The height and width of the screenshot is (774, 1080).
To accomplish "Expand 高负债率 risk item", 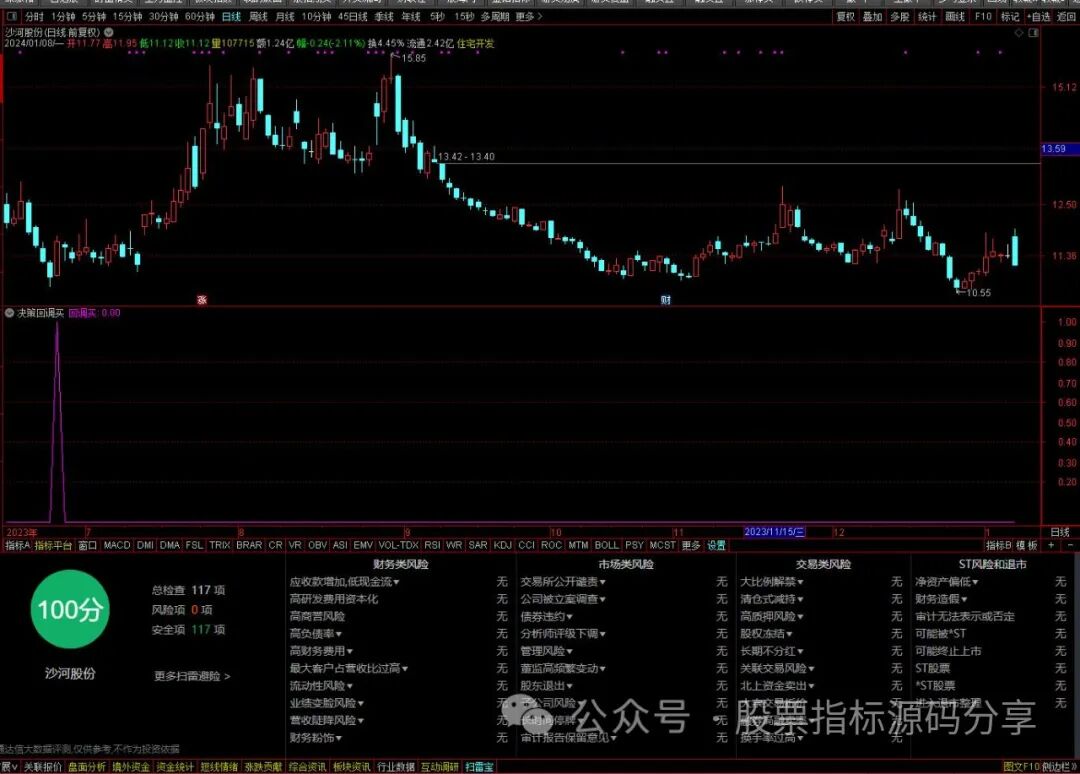I will click(315, 634).
